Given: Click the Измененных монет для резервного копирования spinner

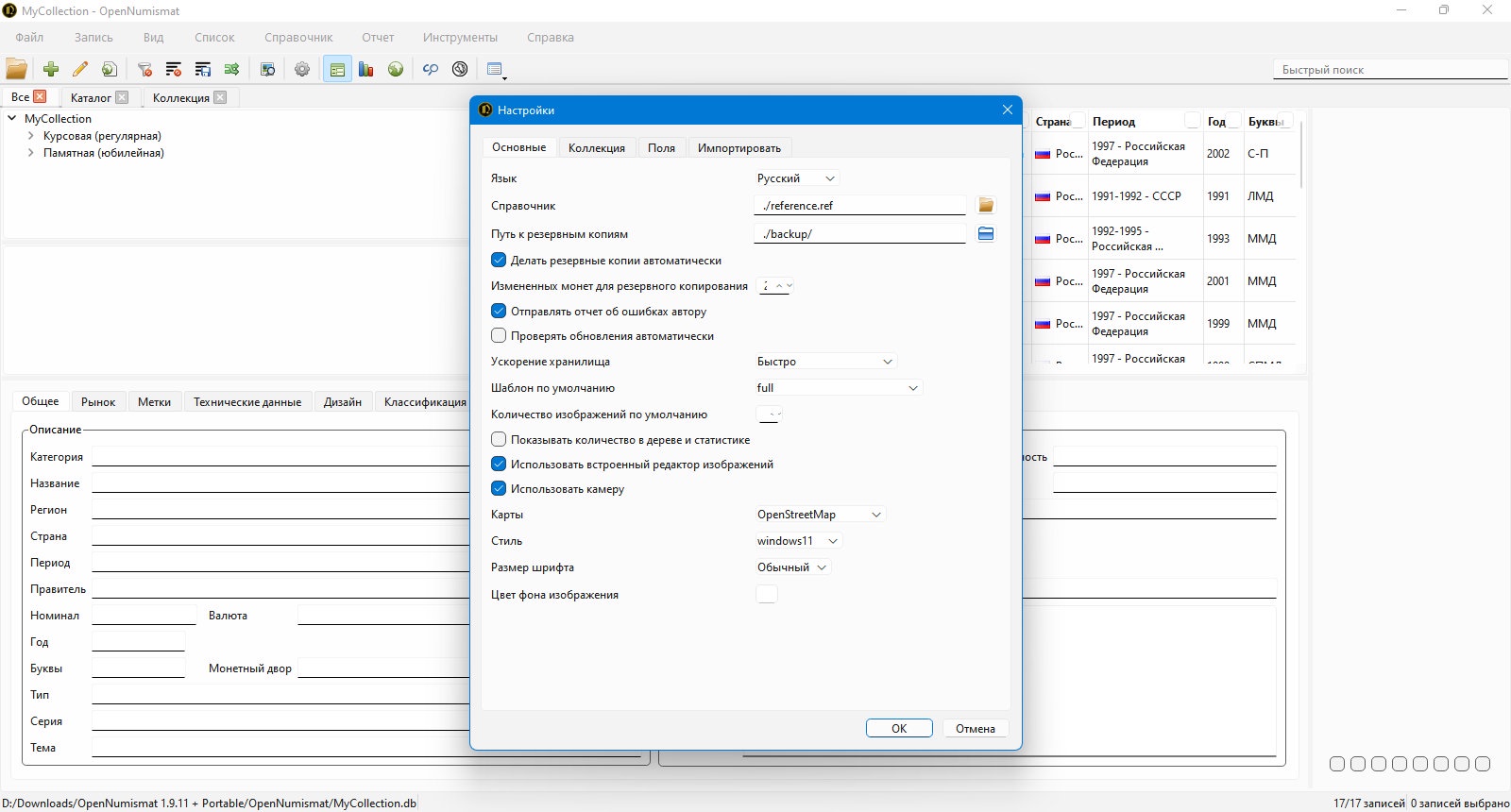Looking at the screenshot, I should (775, 285).
